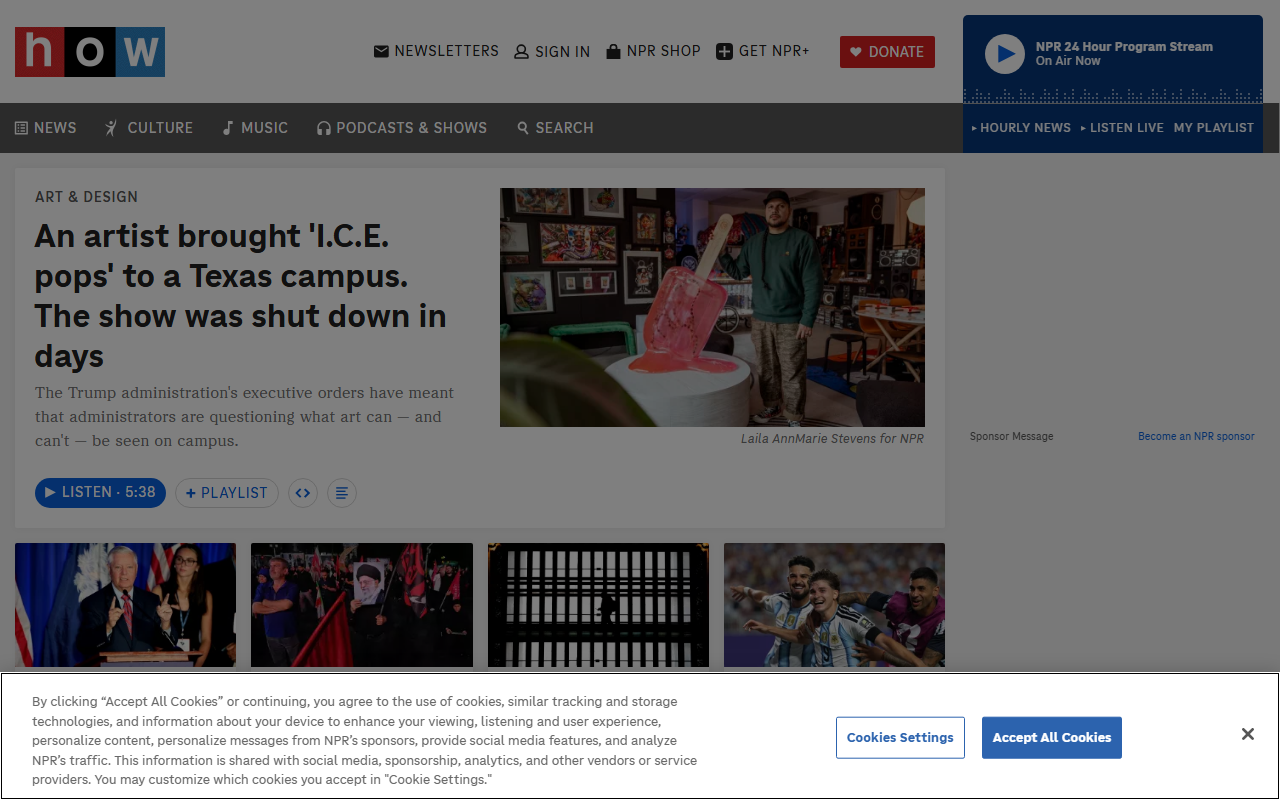
Task: Open the NPR logo home link
Action: pos(90,52)
